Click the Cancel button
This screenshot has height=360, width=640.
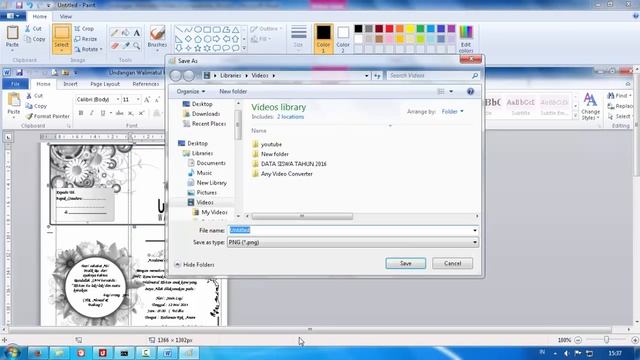coord(452,263)
